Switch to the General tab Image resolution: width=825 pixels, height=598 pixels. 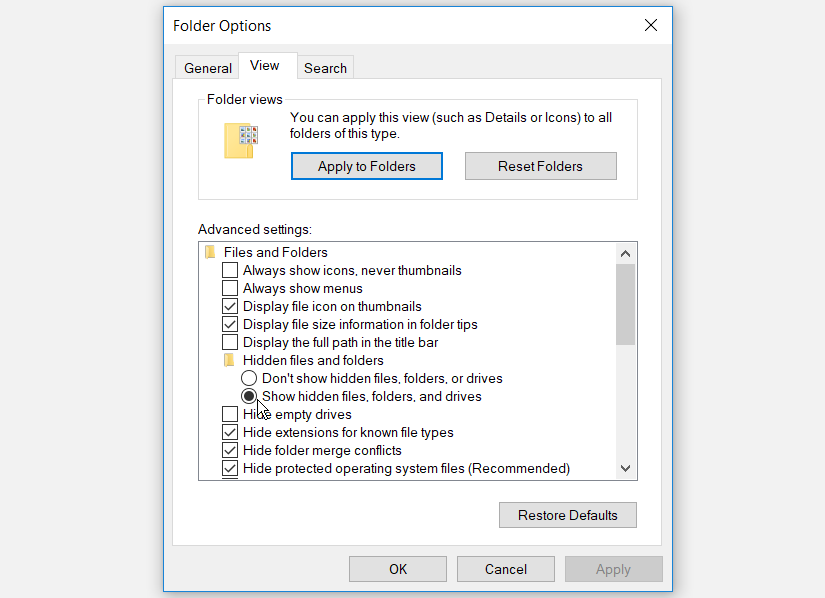(207, 68)
